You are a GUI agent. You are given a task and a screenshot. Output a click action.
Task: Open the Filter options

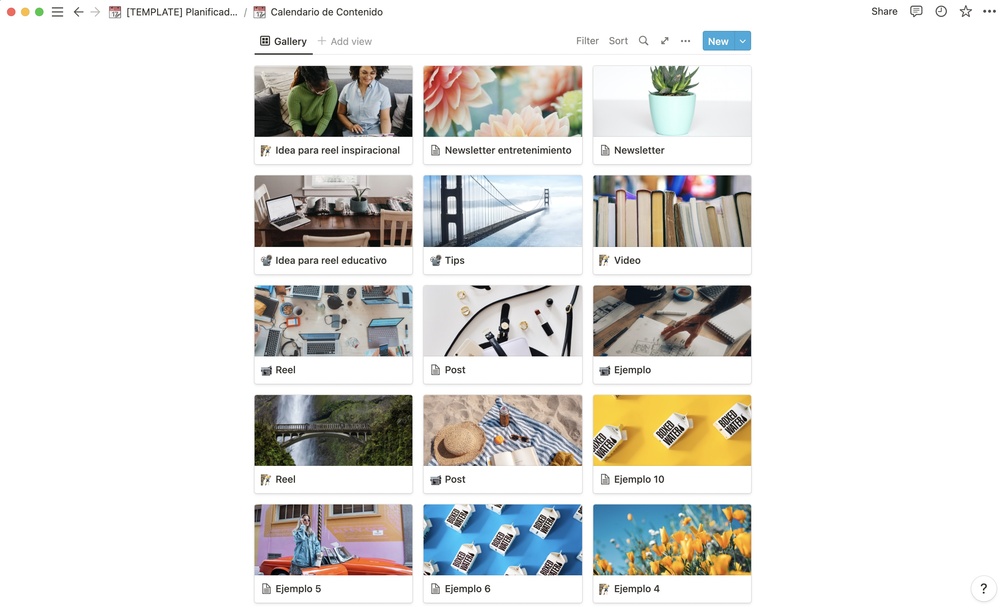click(x=587, y=40)
